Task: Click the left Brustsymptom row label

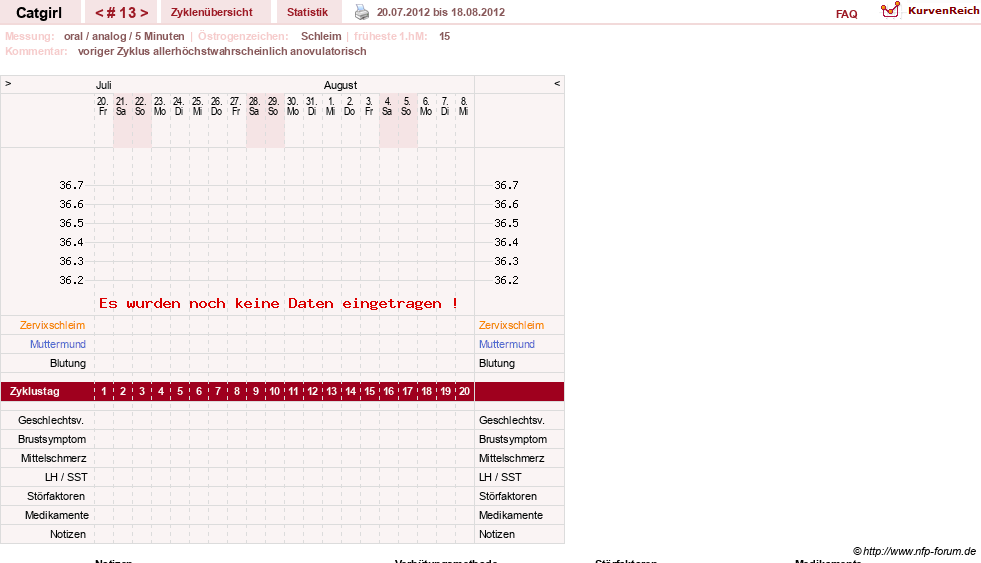Action: (x=52, y=439)
